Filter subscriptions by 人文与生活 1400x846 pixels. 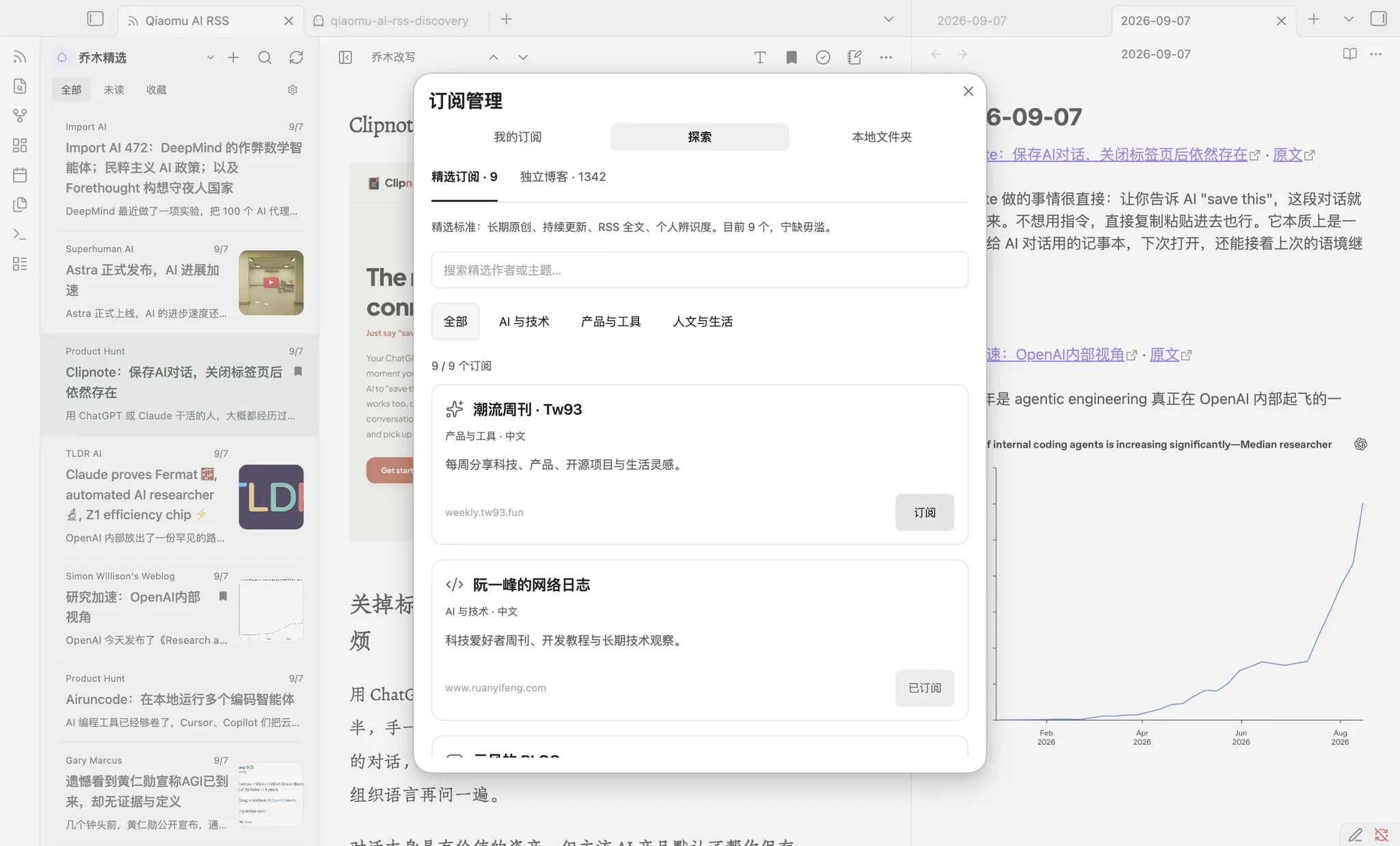pos(703,321)
